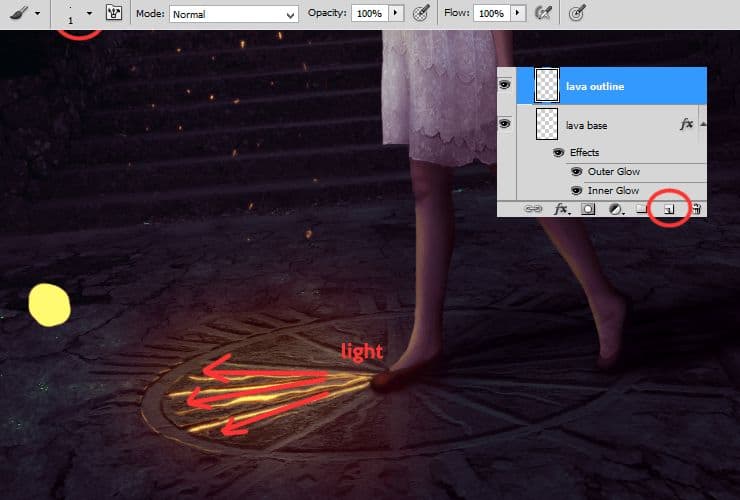740x500 pixels.
Task: Enable pressure for opacity icon
Action: point(422,14)
